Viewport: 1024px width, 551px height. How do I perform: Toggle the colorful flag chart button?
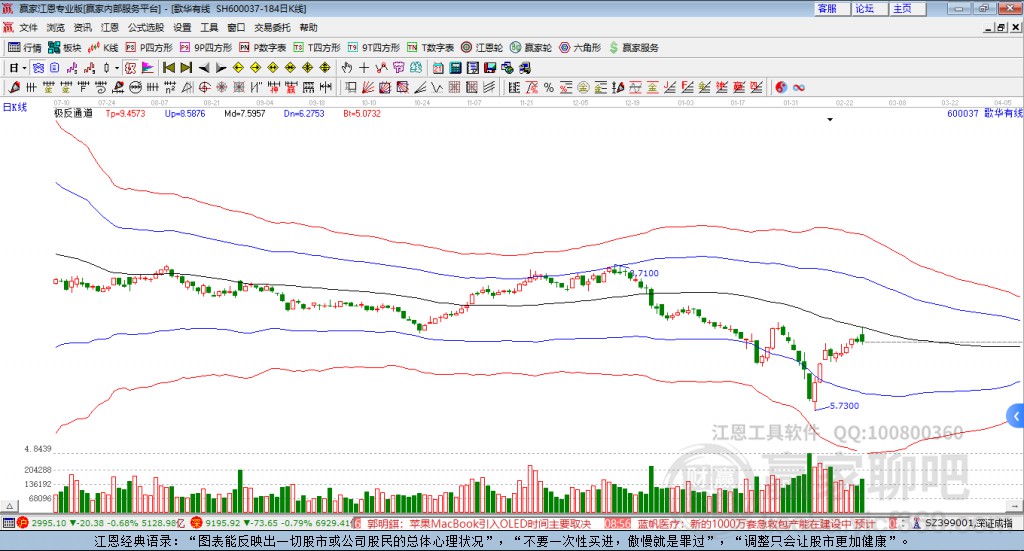[148, 68]
